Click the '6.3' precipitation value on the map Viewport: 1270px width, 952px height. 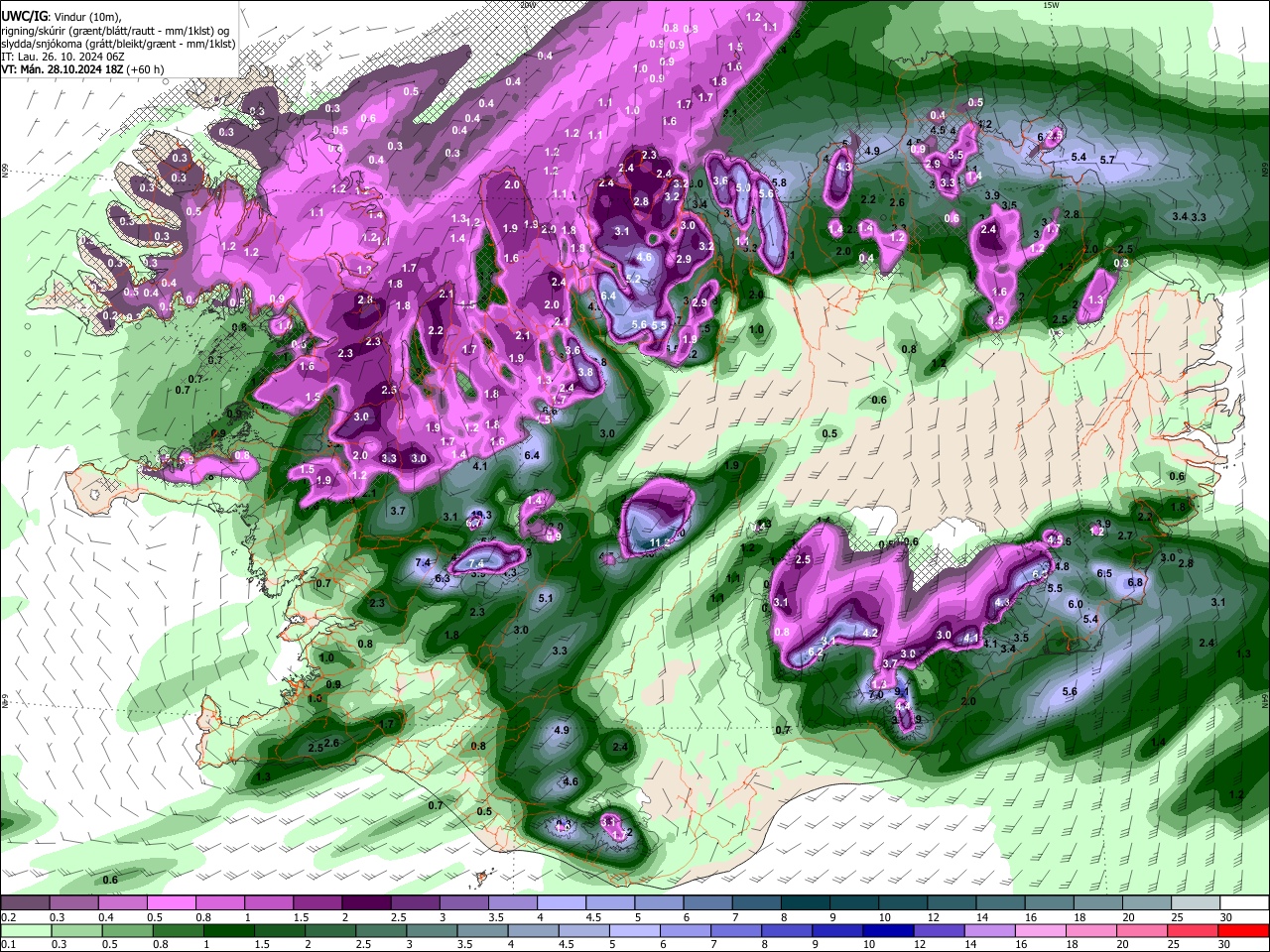[443, 578]
